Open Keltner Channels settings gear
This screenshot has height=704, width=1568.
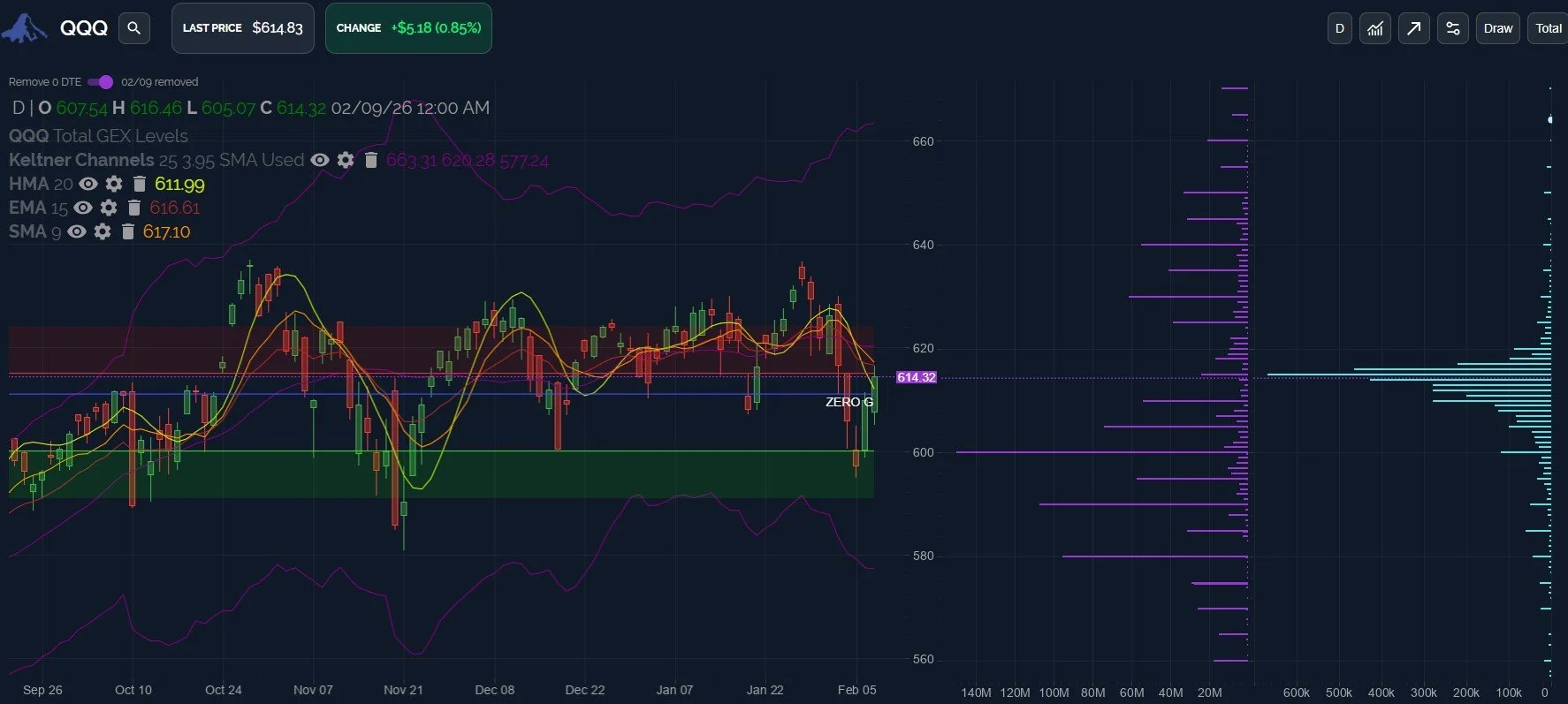coord(346,160)
